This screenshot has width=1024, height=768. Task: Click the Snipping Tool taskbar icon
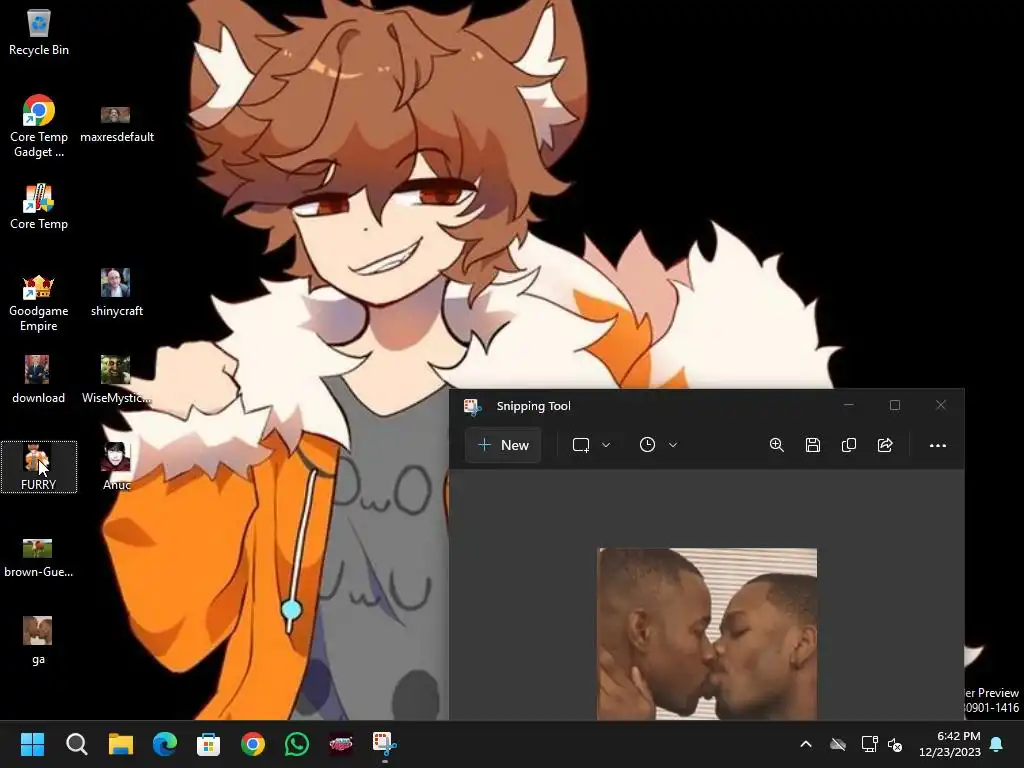385,744
